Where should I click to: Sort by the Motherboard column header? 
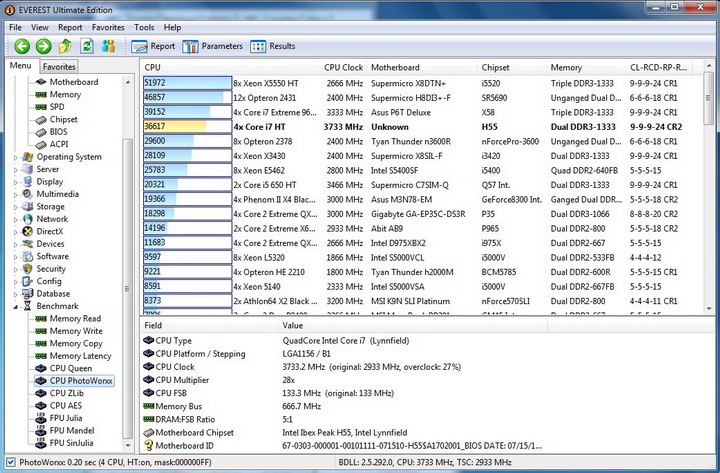pyautogui.click(x=422, y=68)
